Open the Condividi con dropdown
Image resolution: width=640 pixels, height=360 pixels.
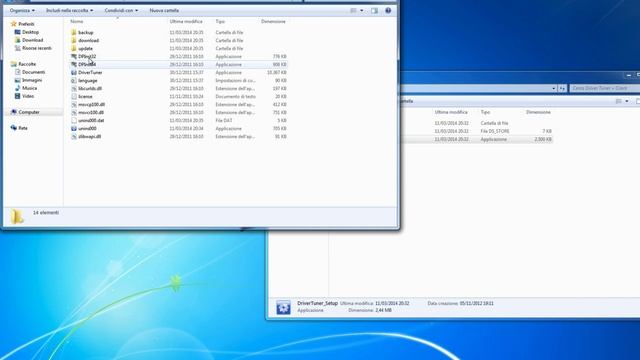click(x=121, y=10)
